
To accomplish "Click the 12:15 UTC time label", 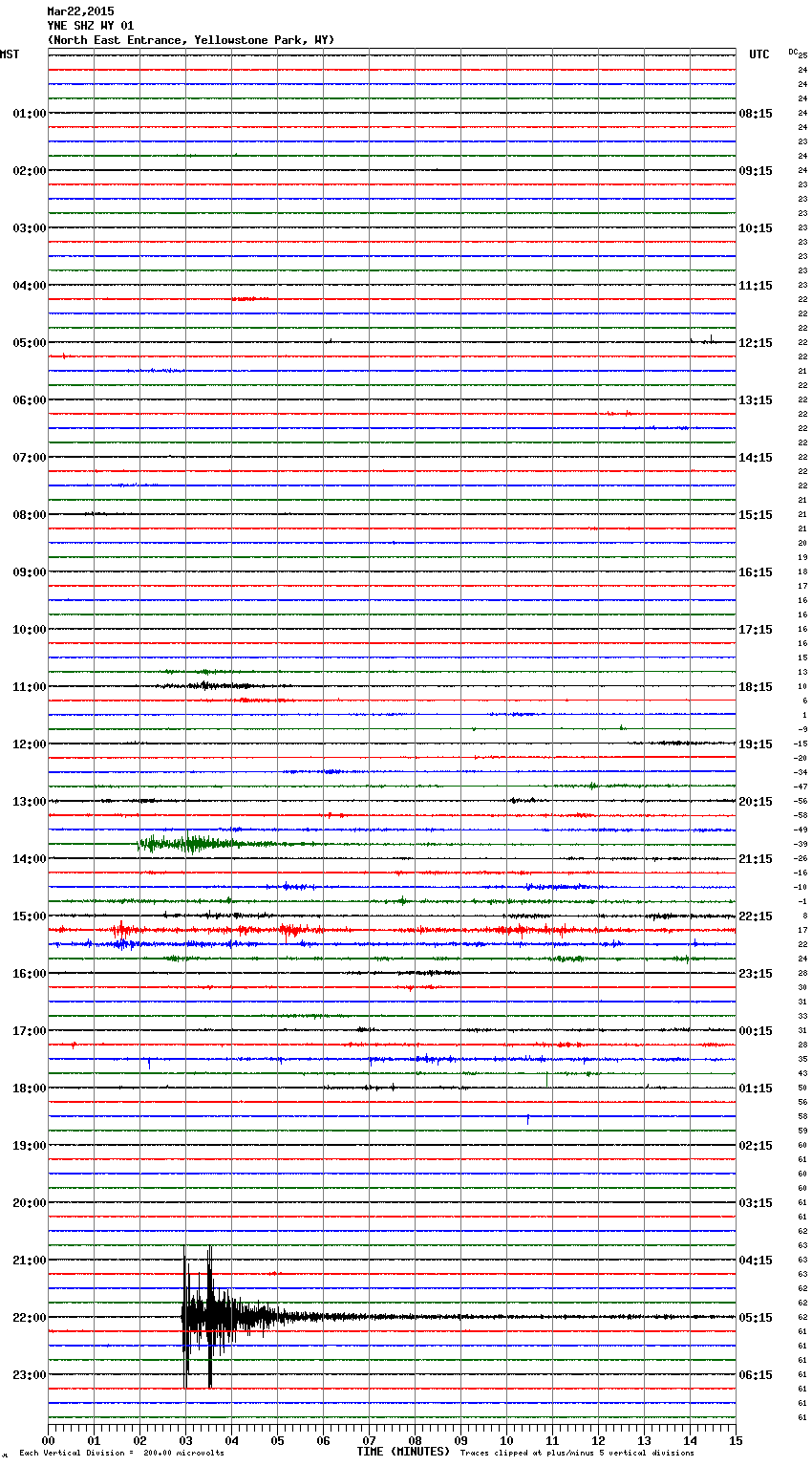I will coord(756,343).
